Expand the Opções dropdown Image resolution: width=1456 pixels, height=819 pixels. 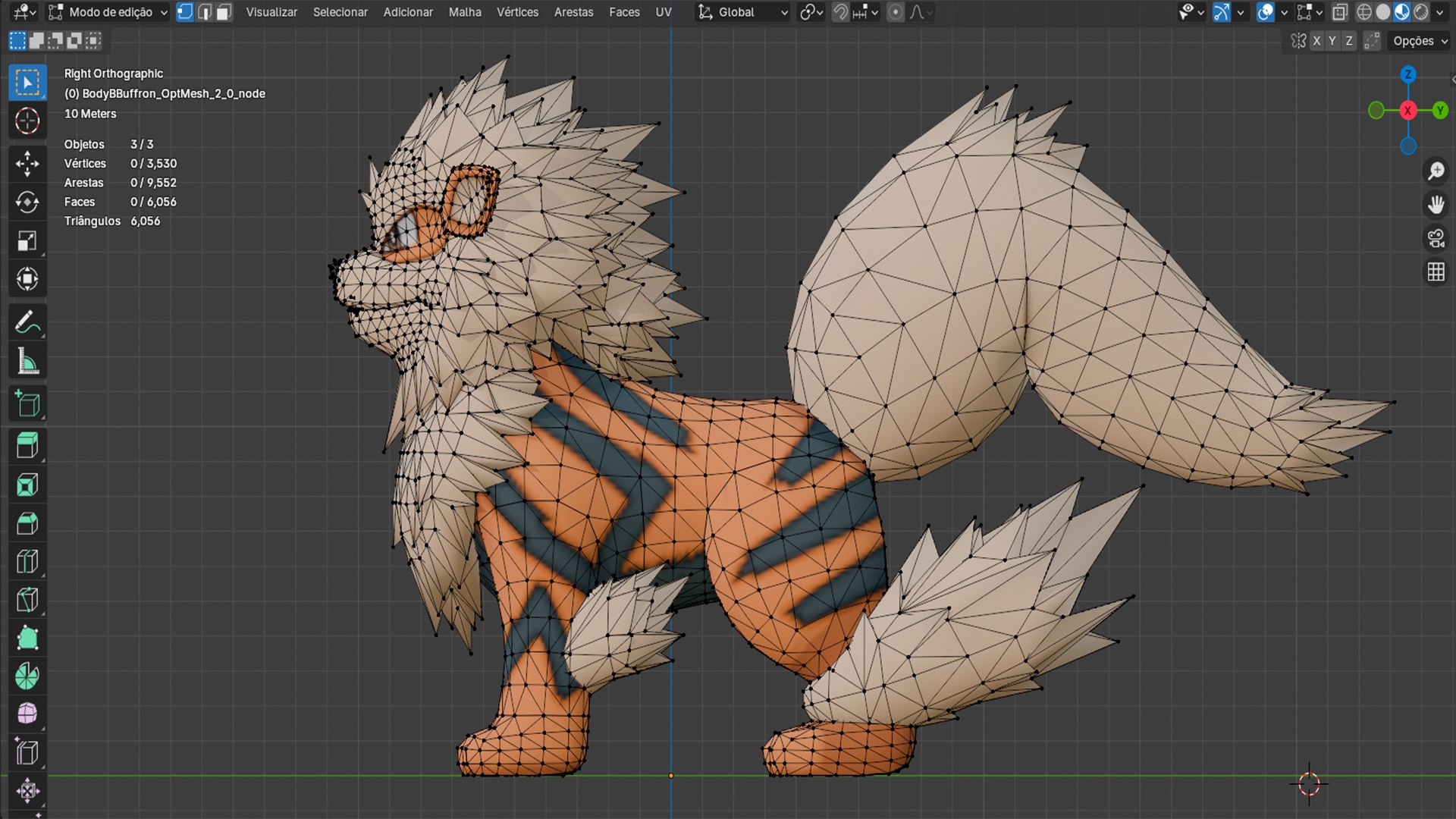pos(1420,41)
